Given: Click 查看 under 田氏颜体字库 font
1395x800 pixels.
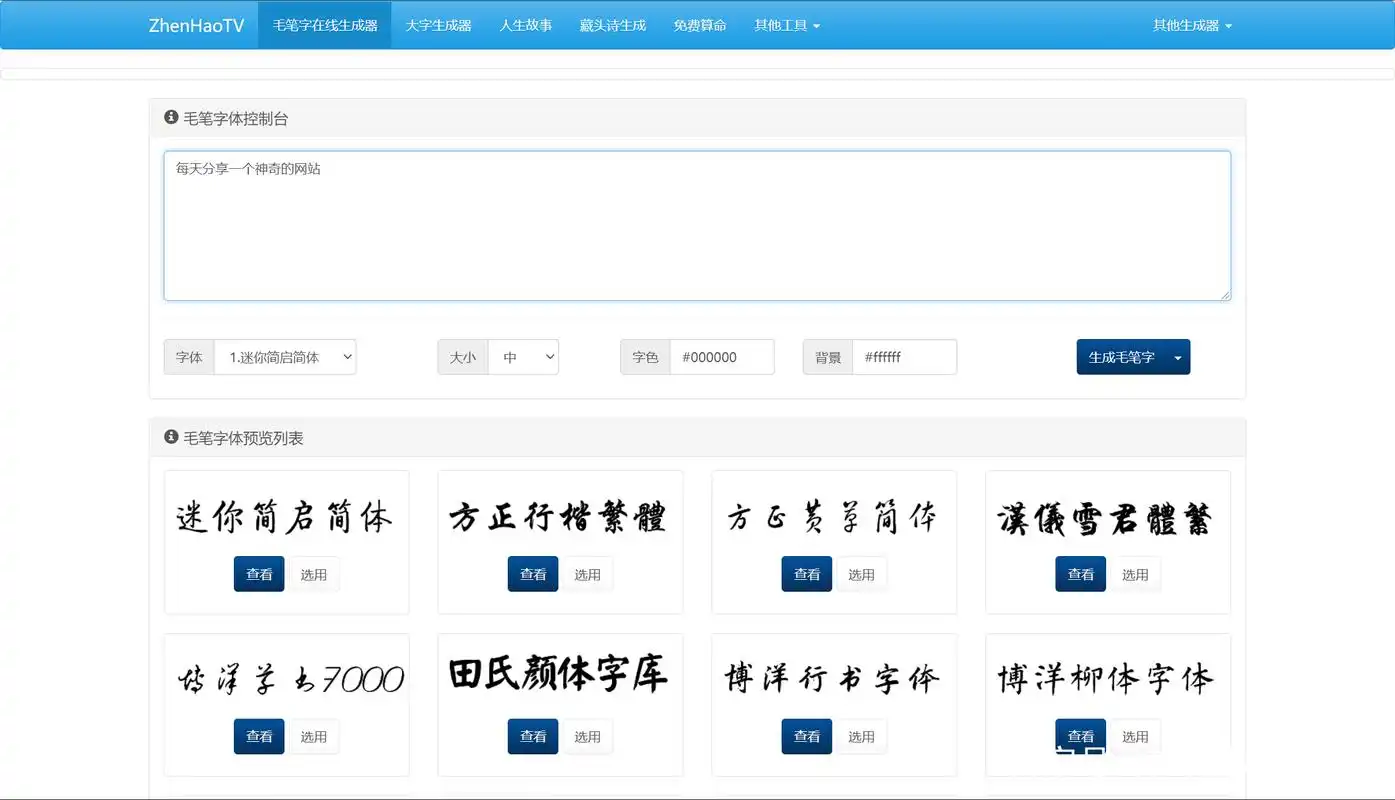Looking at the screenshot, I should 532,736.
